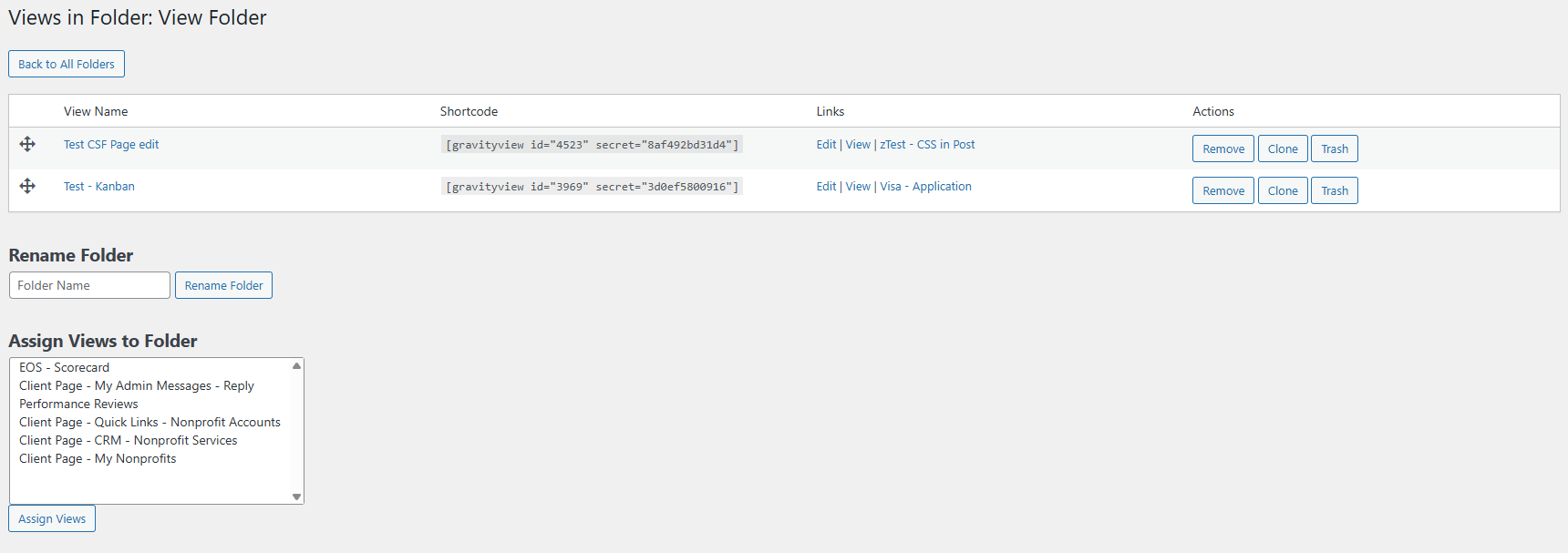
Task: Click the Assign Views button
Action: pyautogui.click(x=52, y=518)
